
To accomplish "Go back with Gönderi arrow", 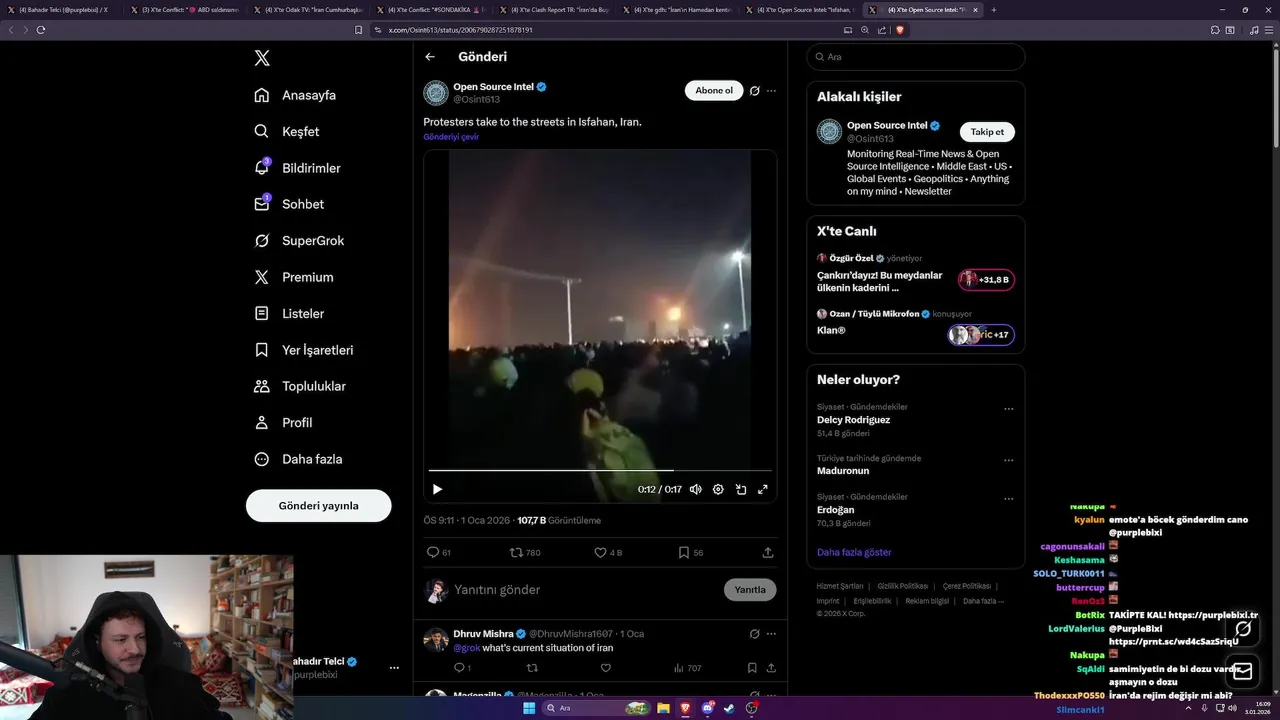I will coord(430,57).
